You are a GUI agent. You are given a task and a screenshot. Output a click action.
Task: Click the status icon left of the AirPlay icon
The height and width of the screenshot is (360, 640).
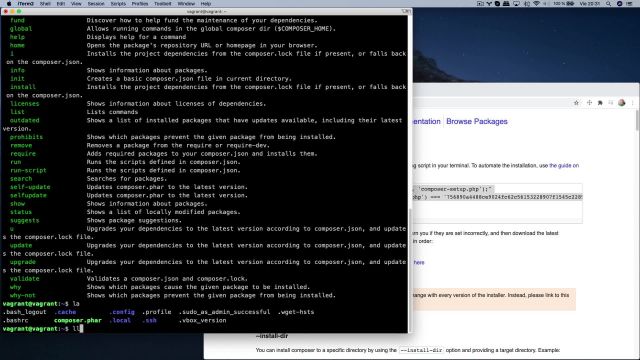click(x=506, y=4)
